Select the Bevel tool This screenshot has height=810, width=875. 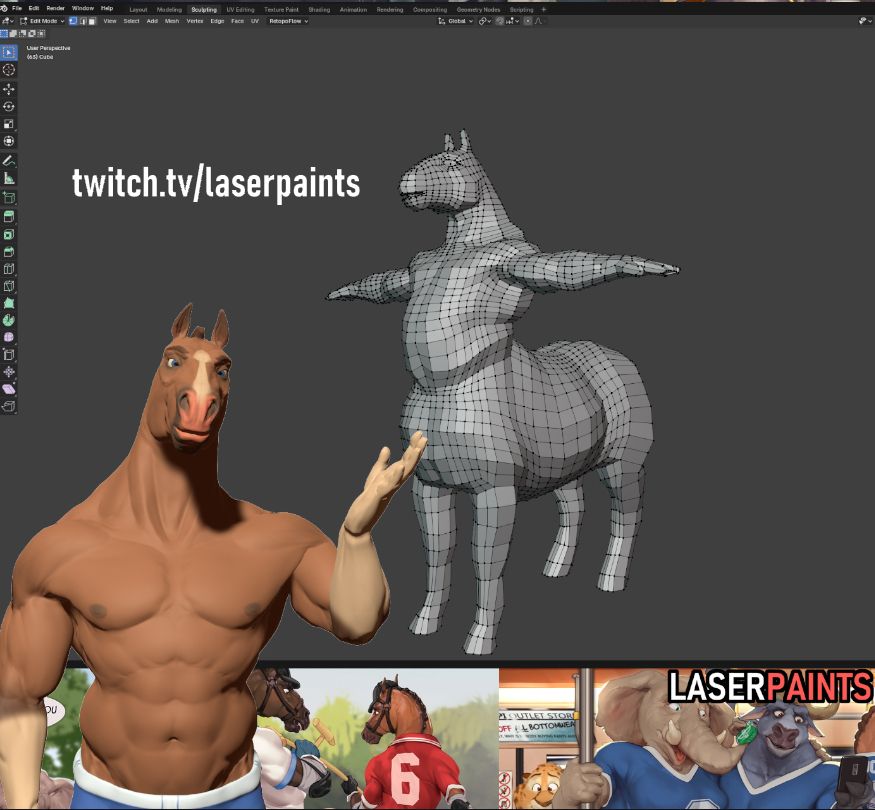pyautogui.click(x=8, y=252)
